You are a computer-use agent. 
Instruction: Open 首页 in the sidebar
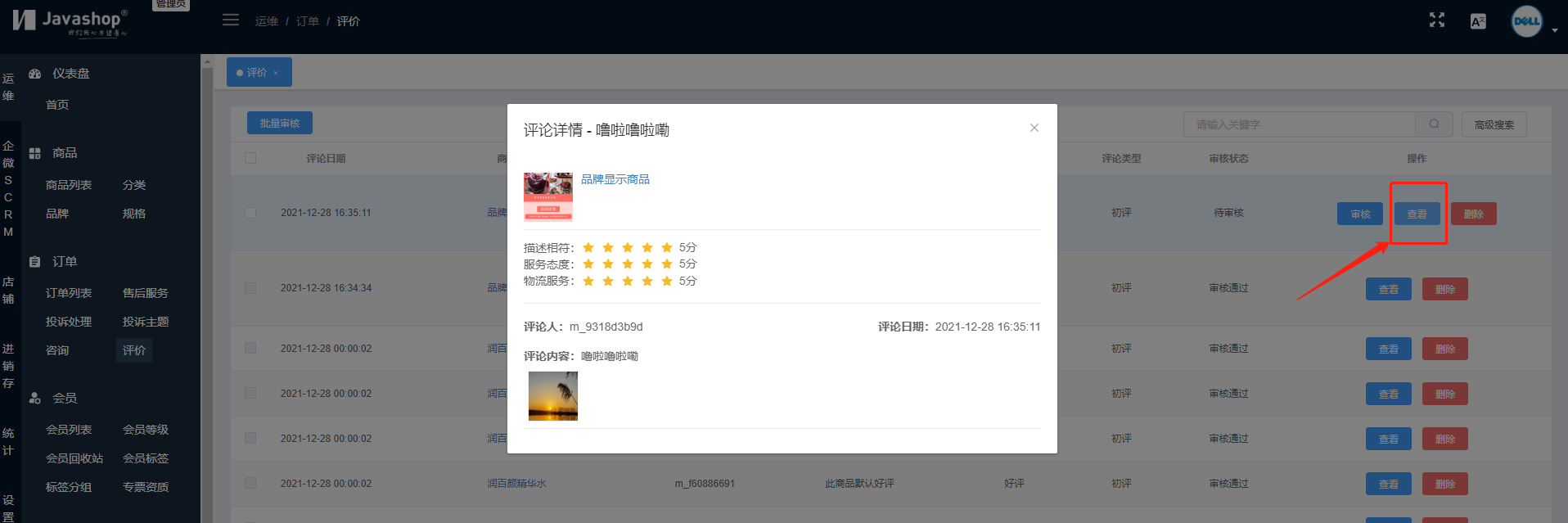57,105
